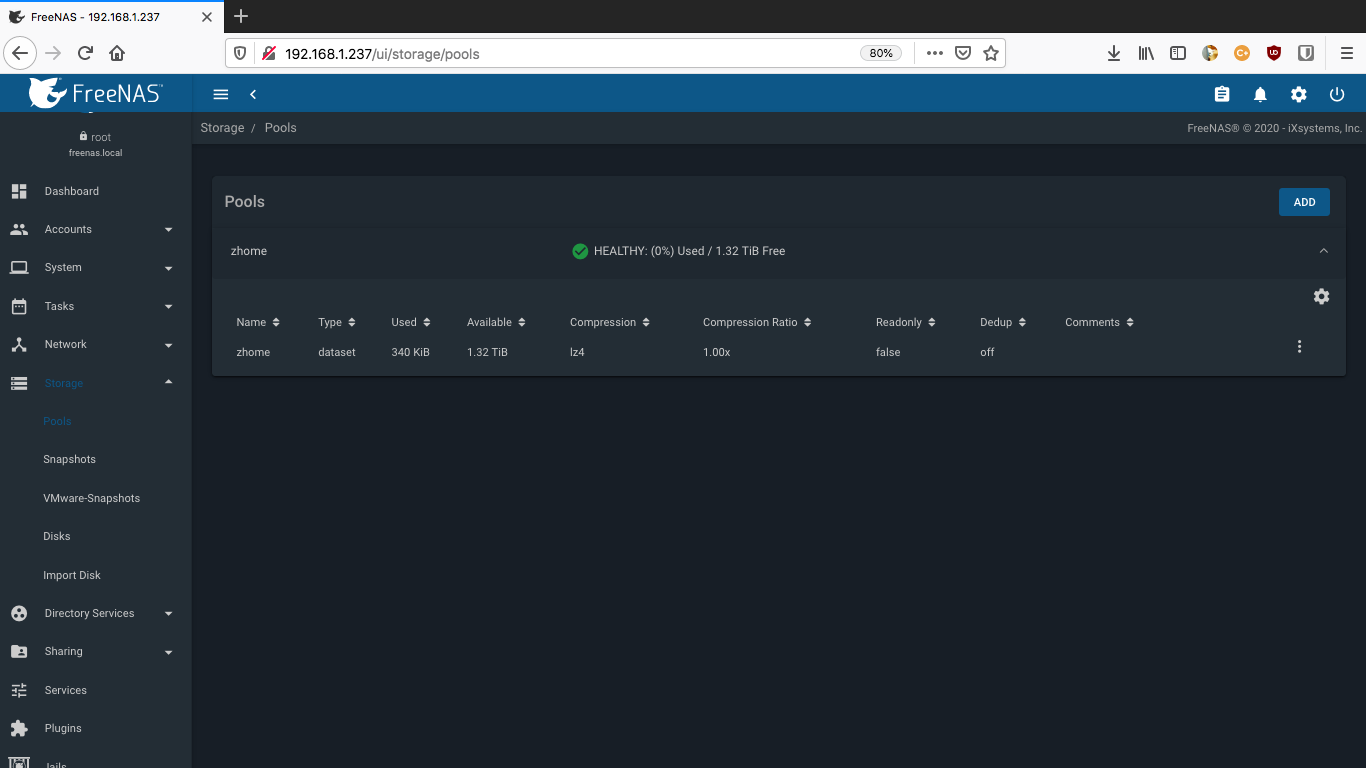Open the top bar settings gear
Viewport: 1366px width, 768px height.
pos(1298,94)
